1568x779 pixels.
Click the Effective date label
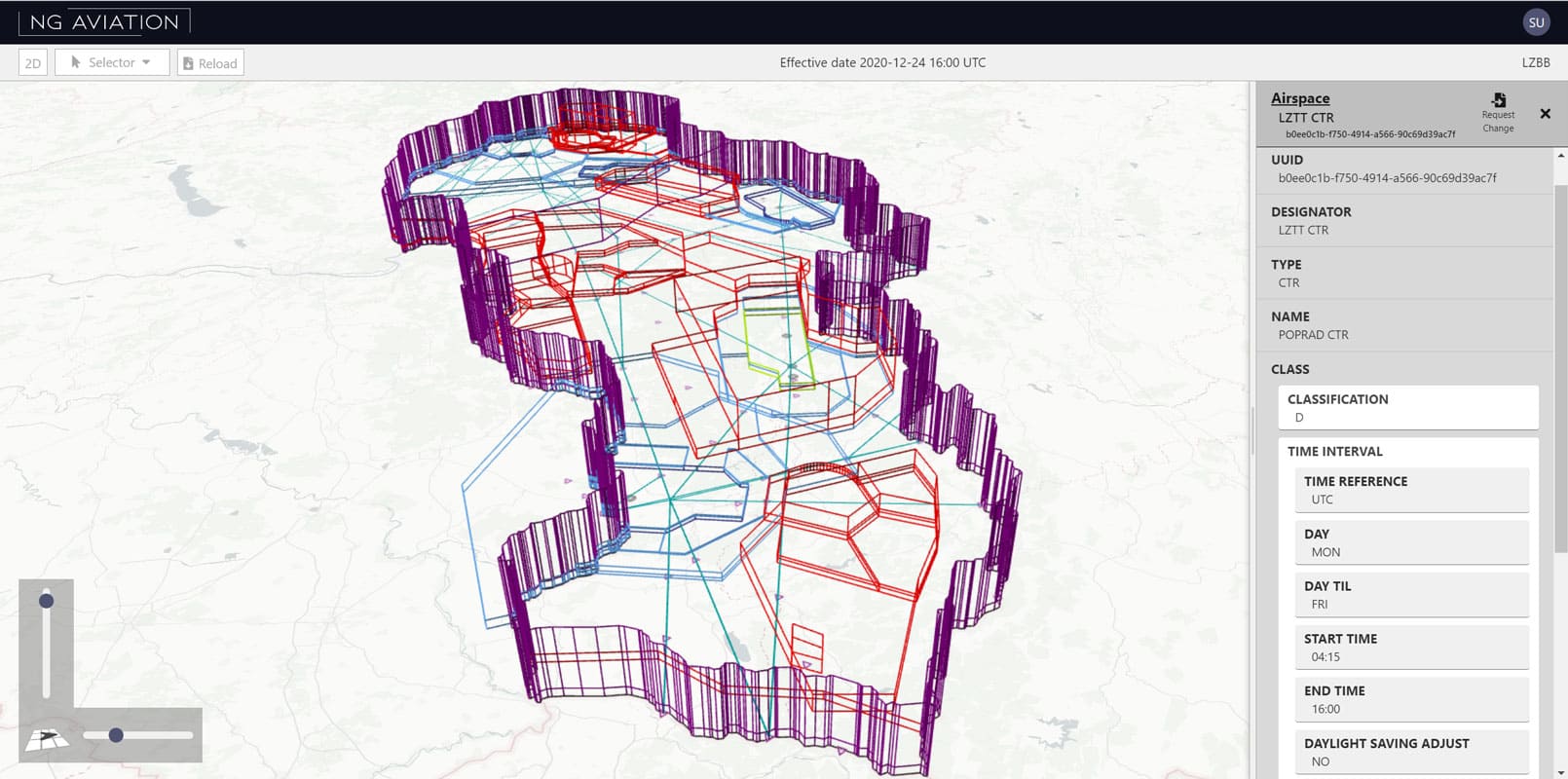tap(882, 62)
